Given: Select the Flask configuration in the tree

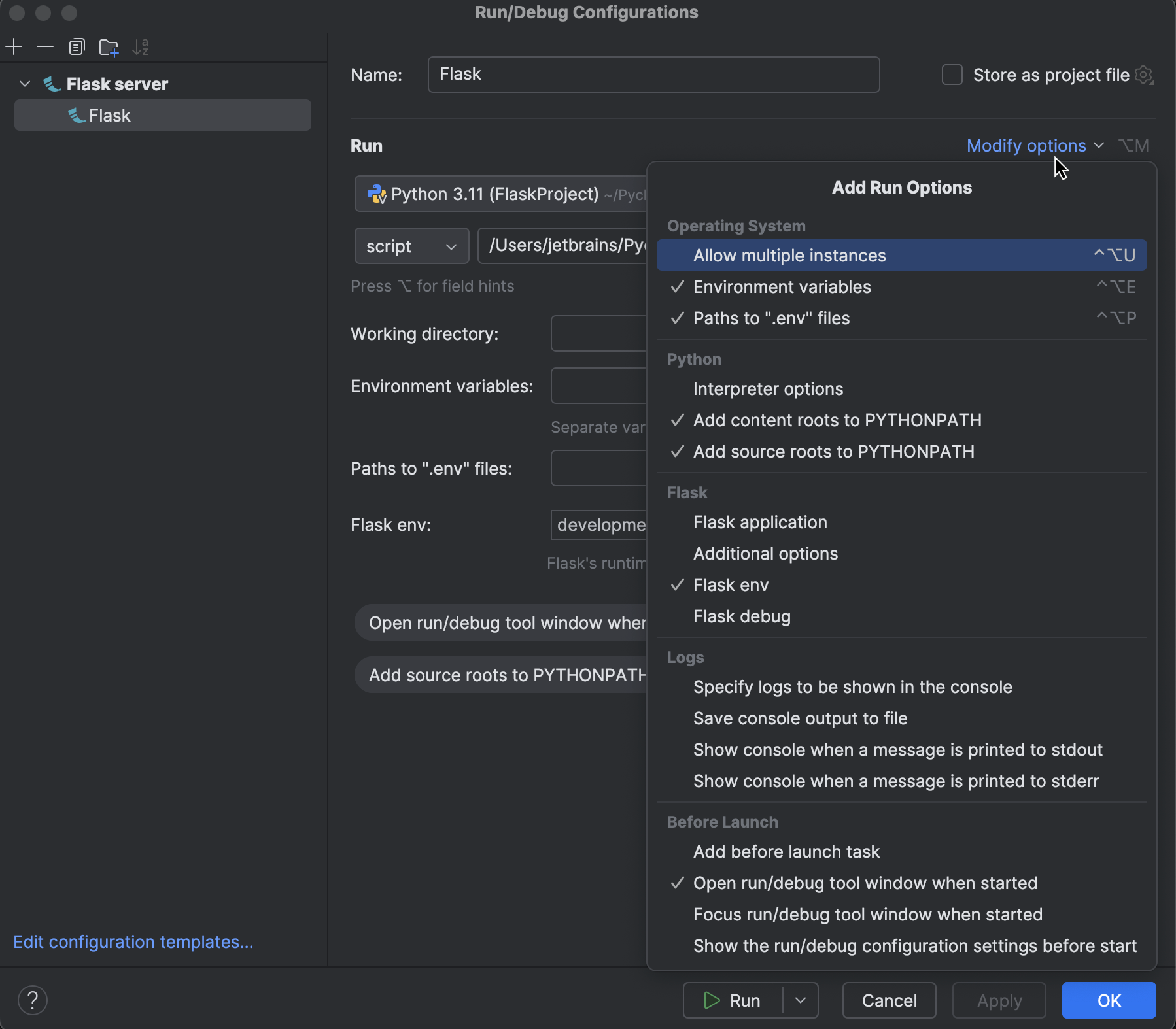Looking at the screenshot, I should [109, 115].
